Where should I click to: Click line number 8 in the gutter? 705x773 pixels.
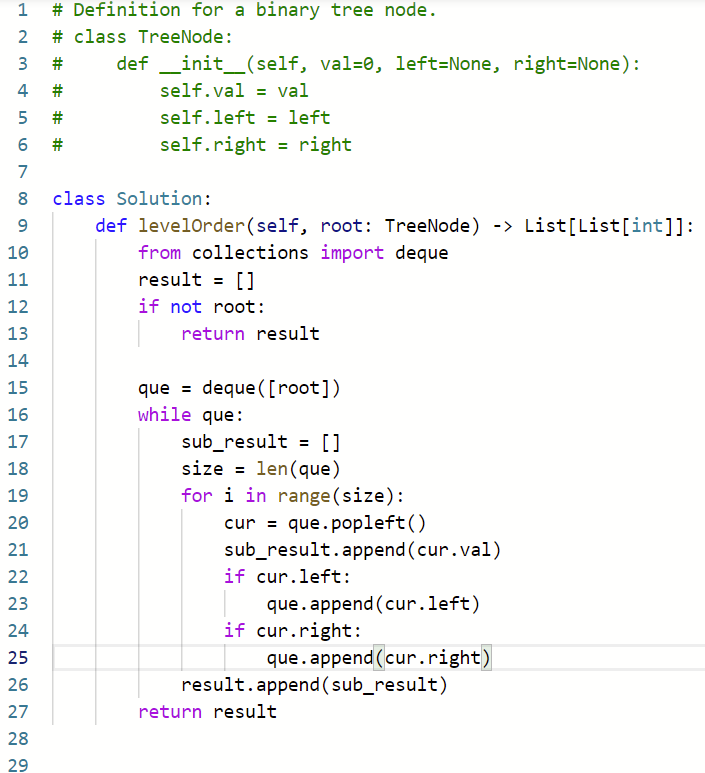[x=23, y=199]
